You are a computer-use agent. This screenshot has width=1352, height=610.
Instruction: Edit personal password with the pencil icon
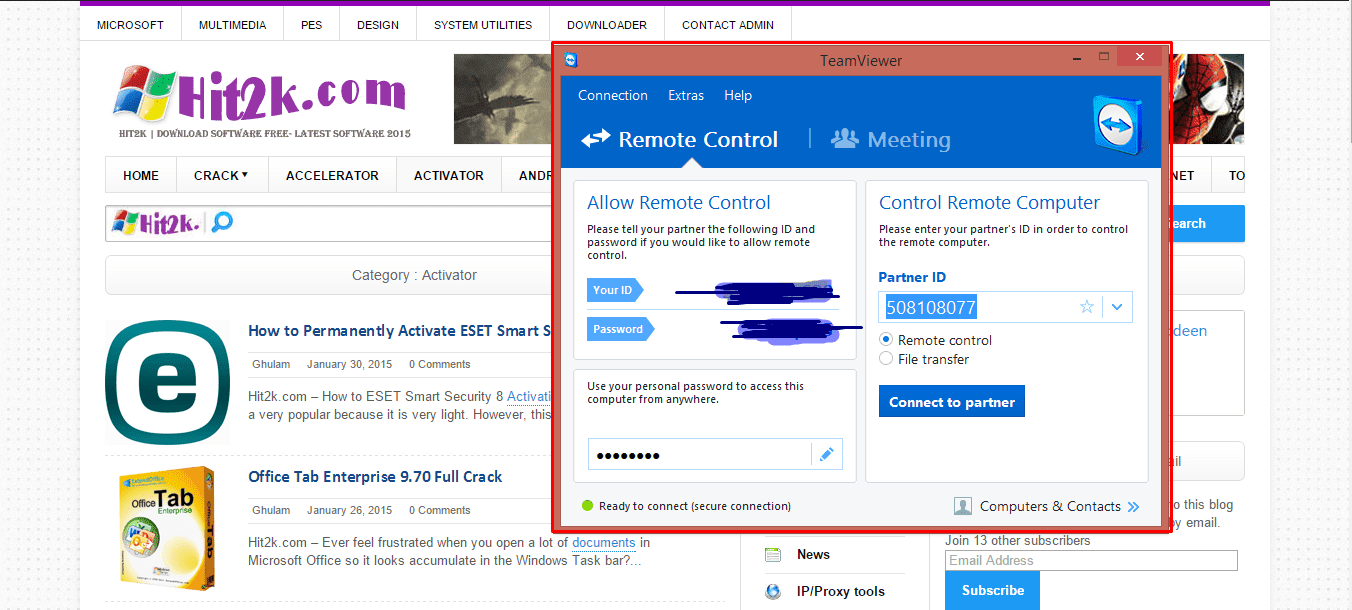pos(826,455)
